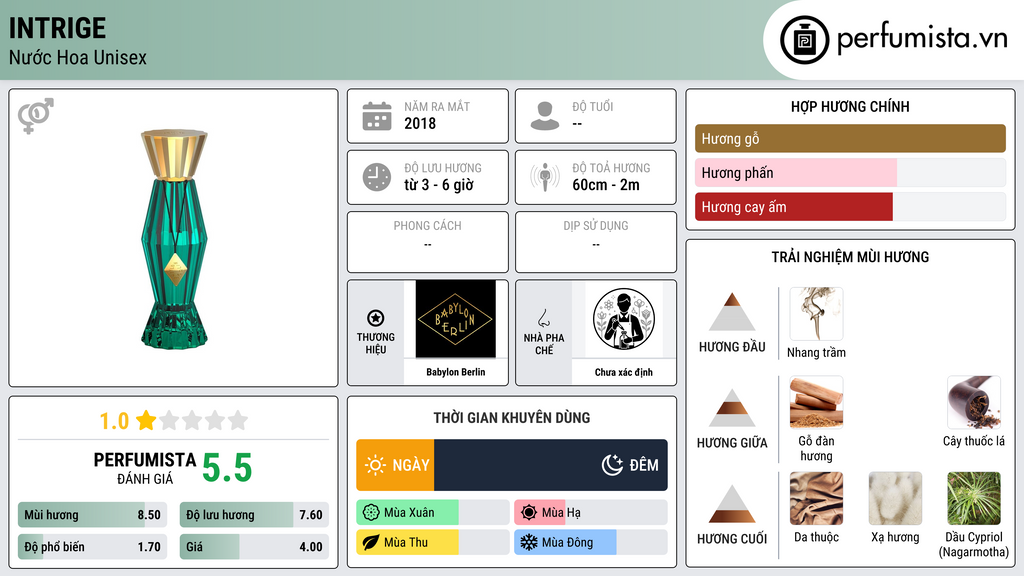This screenshot has height=576, width=1024.
Task: Click the nose icon above Nhà pha chế
Action: tap(544, 318)
